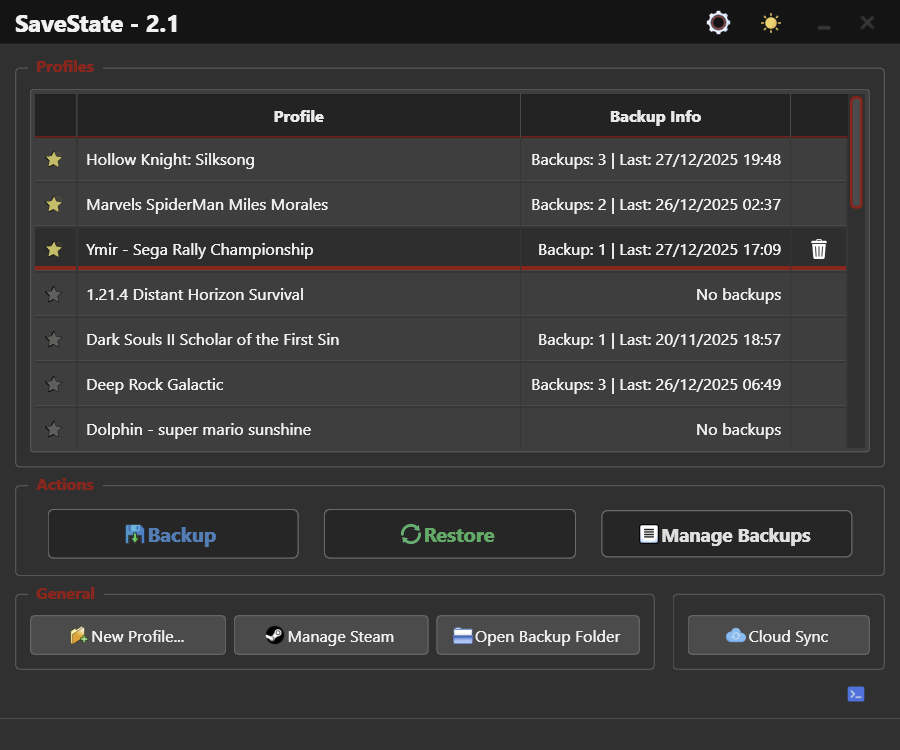
Task: Star the 1.21.4 Distant Horizon Survival profile
Action: (54, 295)
